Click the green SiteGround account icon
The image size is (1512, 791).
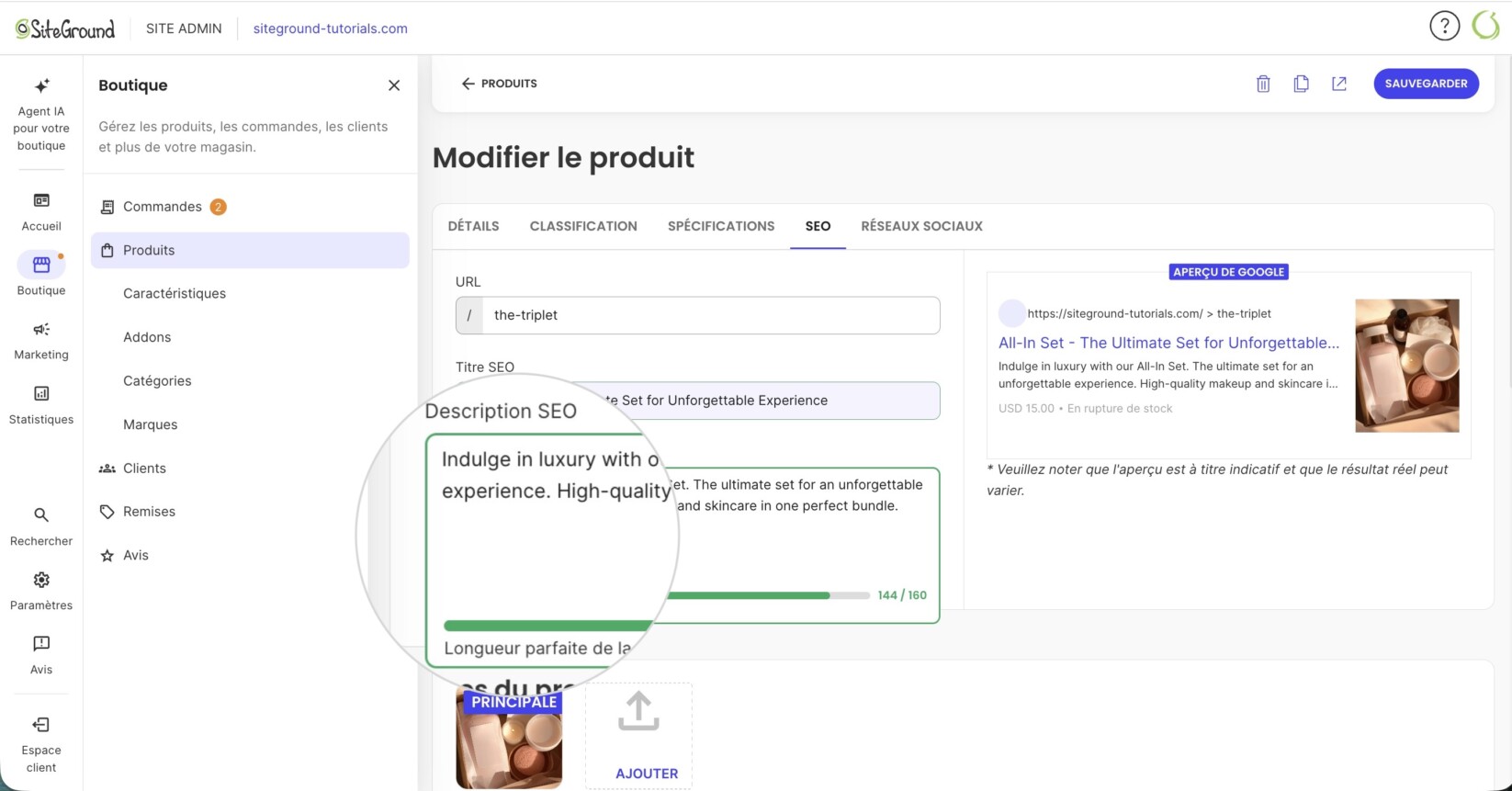pos(1485,26)
